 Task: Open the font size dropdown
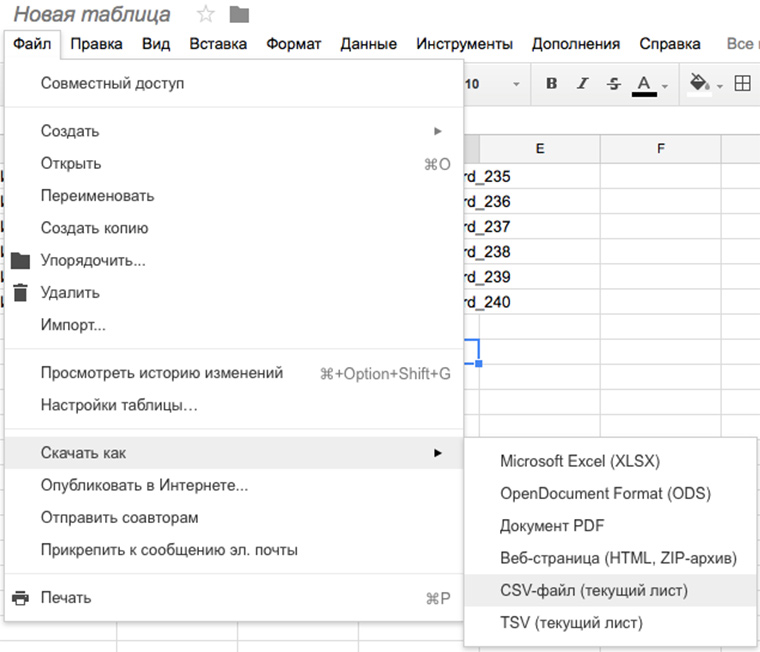[516, 84]
